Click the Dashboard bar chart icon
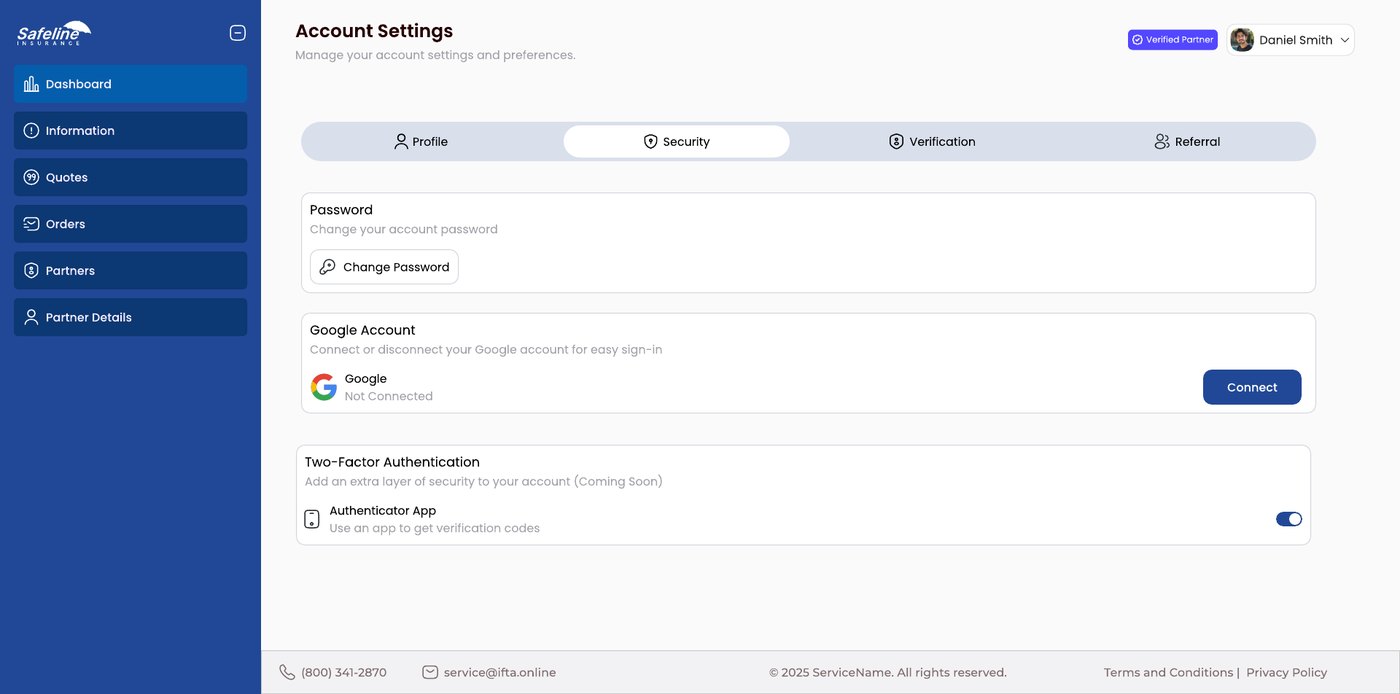The image size is (1400, 694). (x=31, y=84)
